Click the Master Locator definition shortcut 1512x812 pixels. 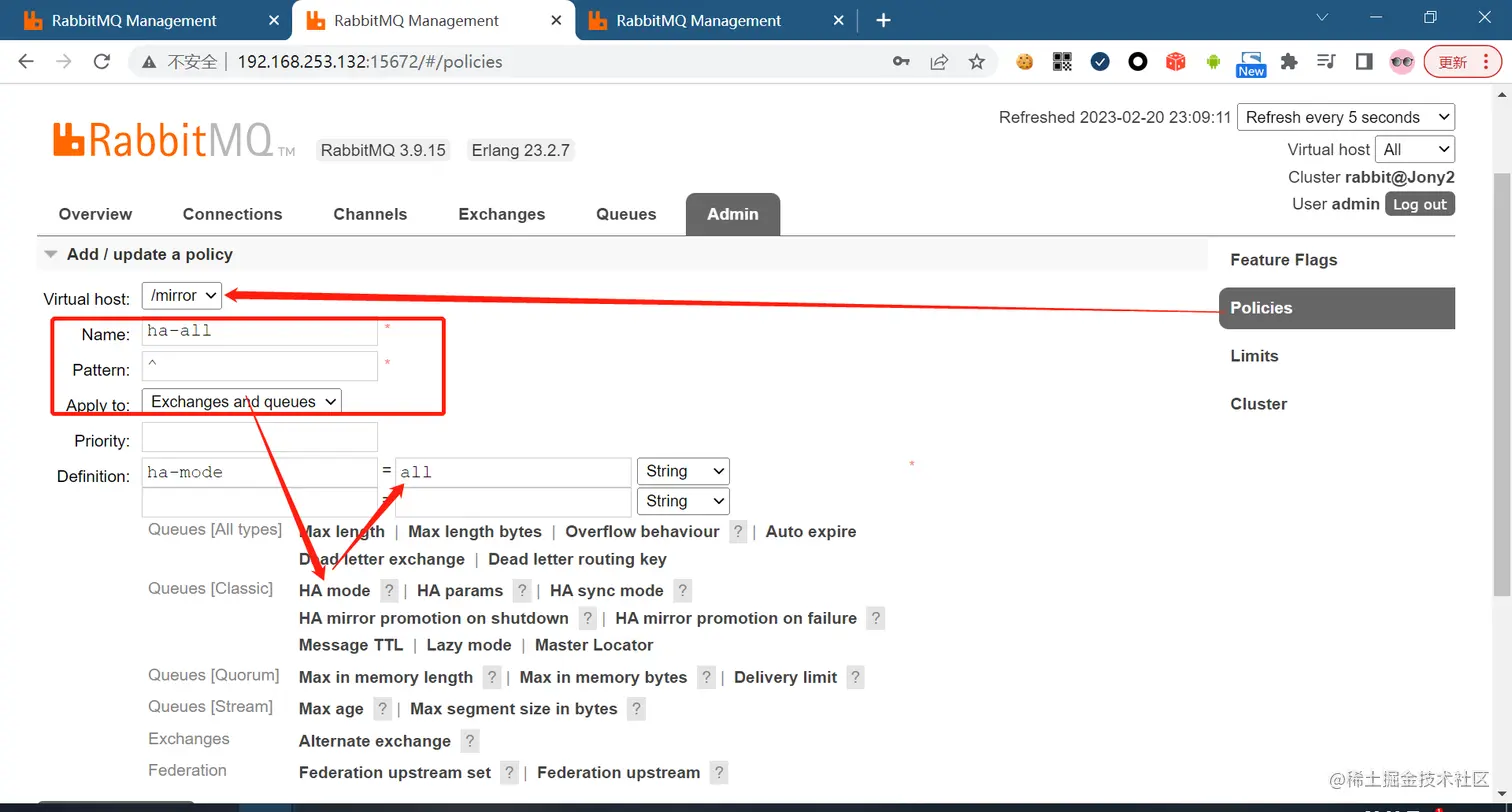[594, 646]
